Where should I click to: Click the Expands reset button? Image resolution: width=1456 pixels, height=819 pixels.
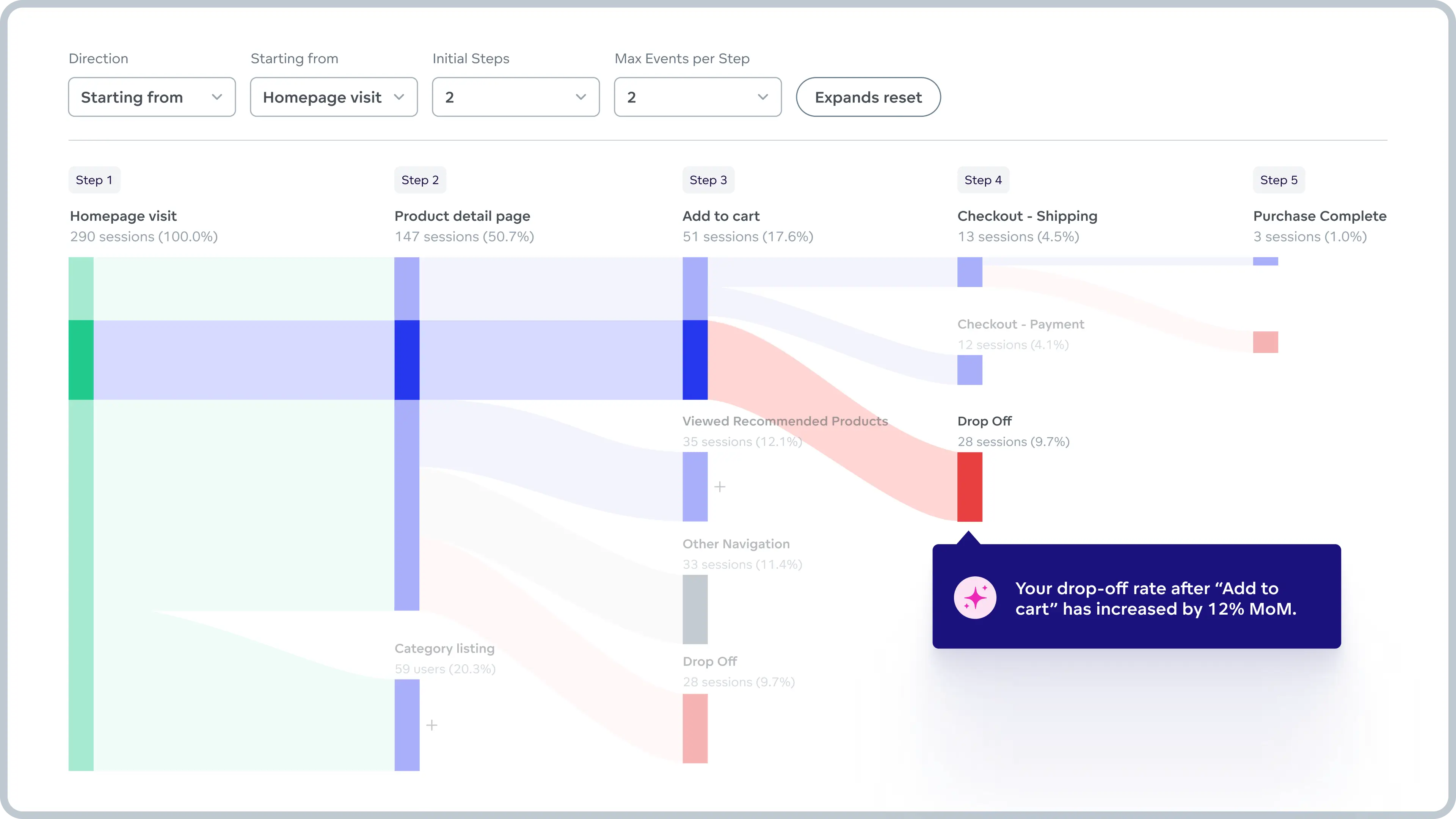(868, 97)
